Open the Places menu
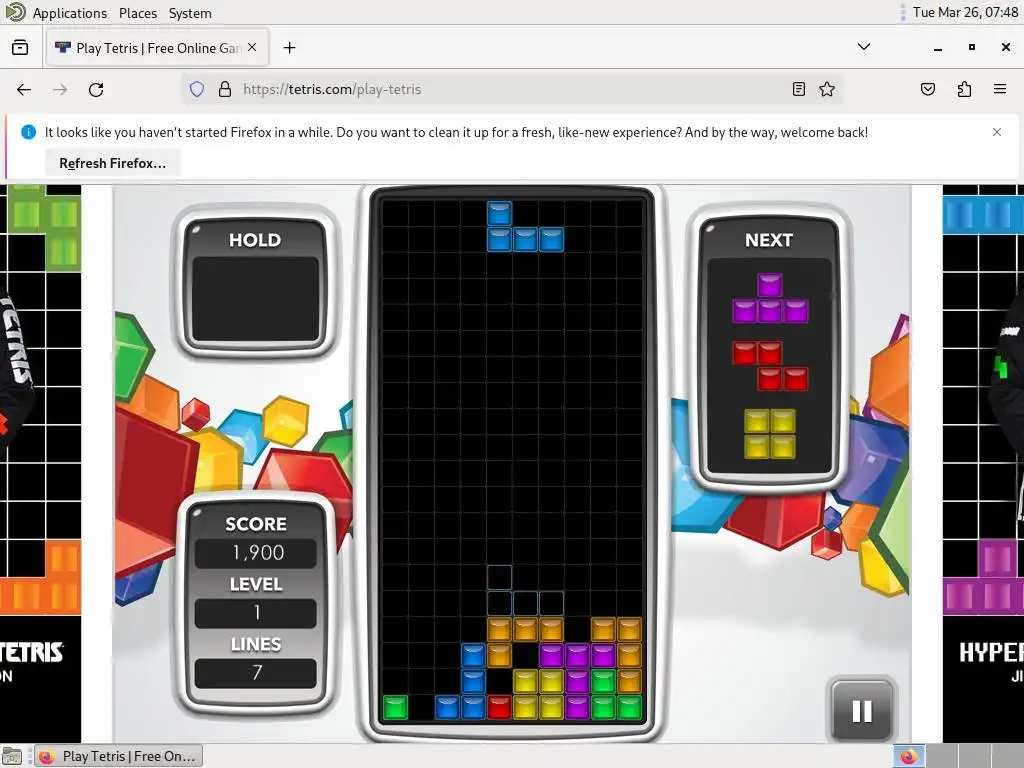The width and height of the screenshot is (1024, 768). (138, 13)
